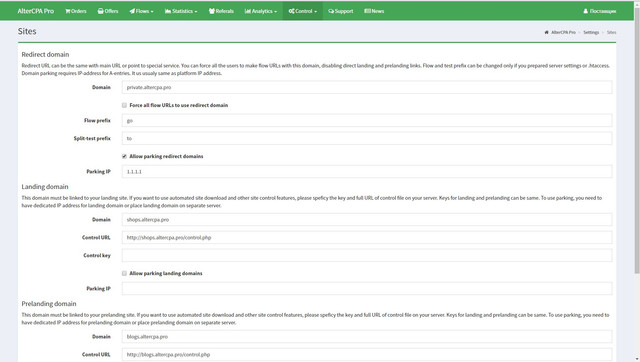The width and height of the screenshot is (640, 362).
Task: Expand the Control dropdown menu
Action: tap(303, 11)
